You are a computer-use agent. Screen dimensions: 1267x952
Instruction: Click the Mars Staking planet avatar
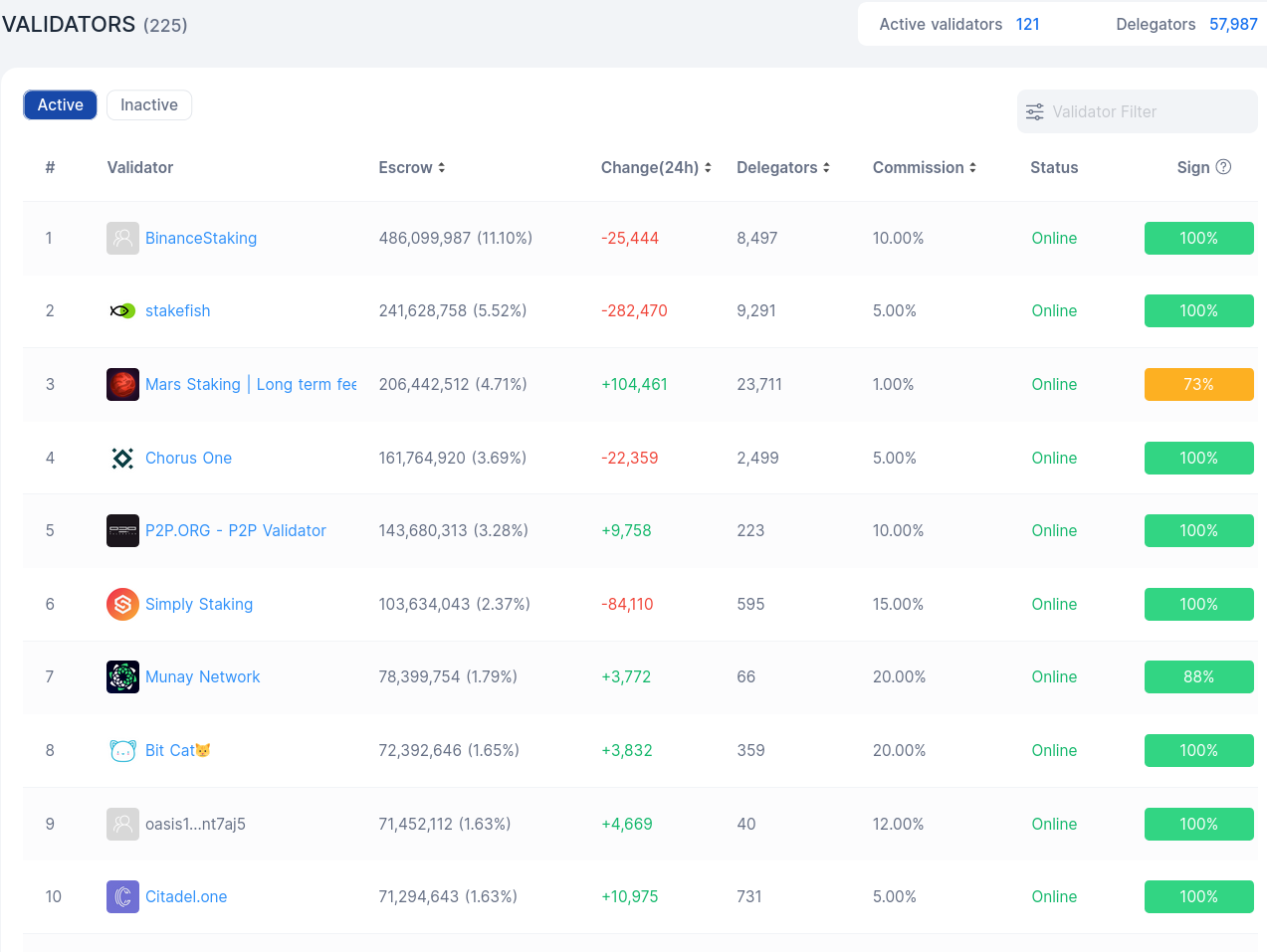pos(122,384)
